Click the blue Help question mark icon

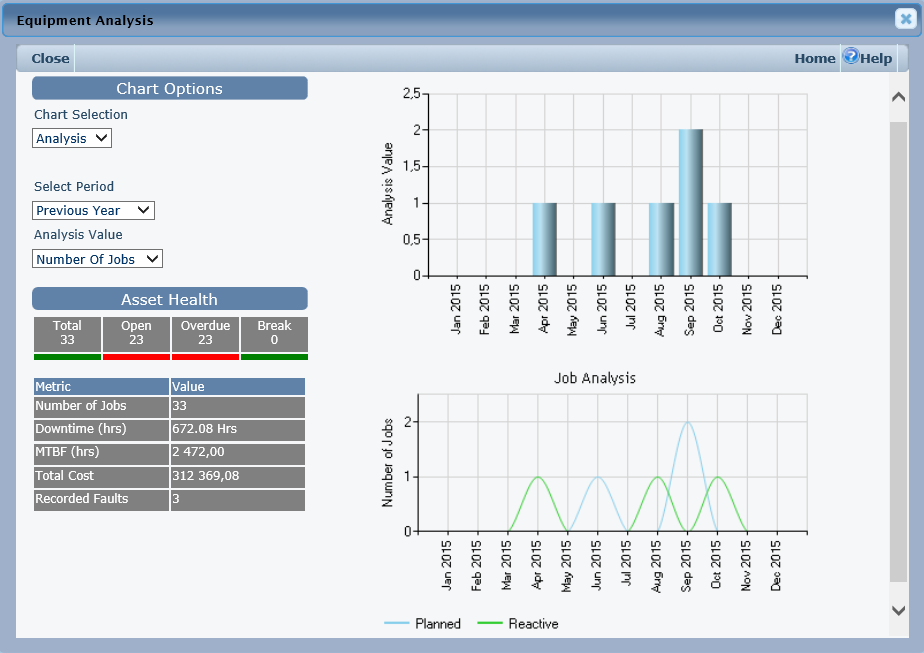(850, 56)
